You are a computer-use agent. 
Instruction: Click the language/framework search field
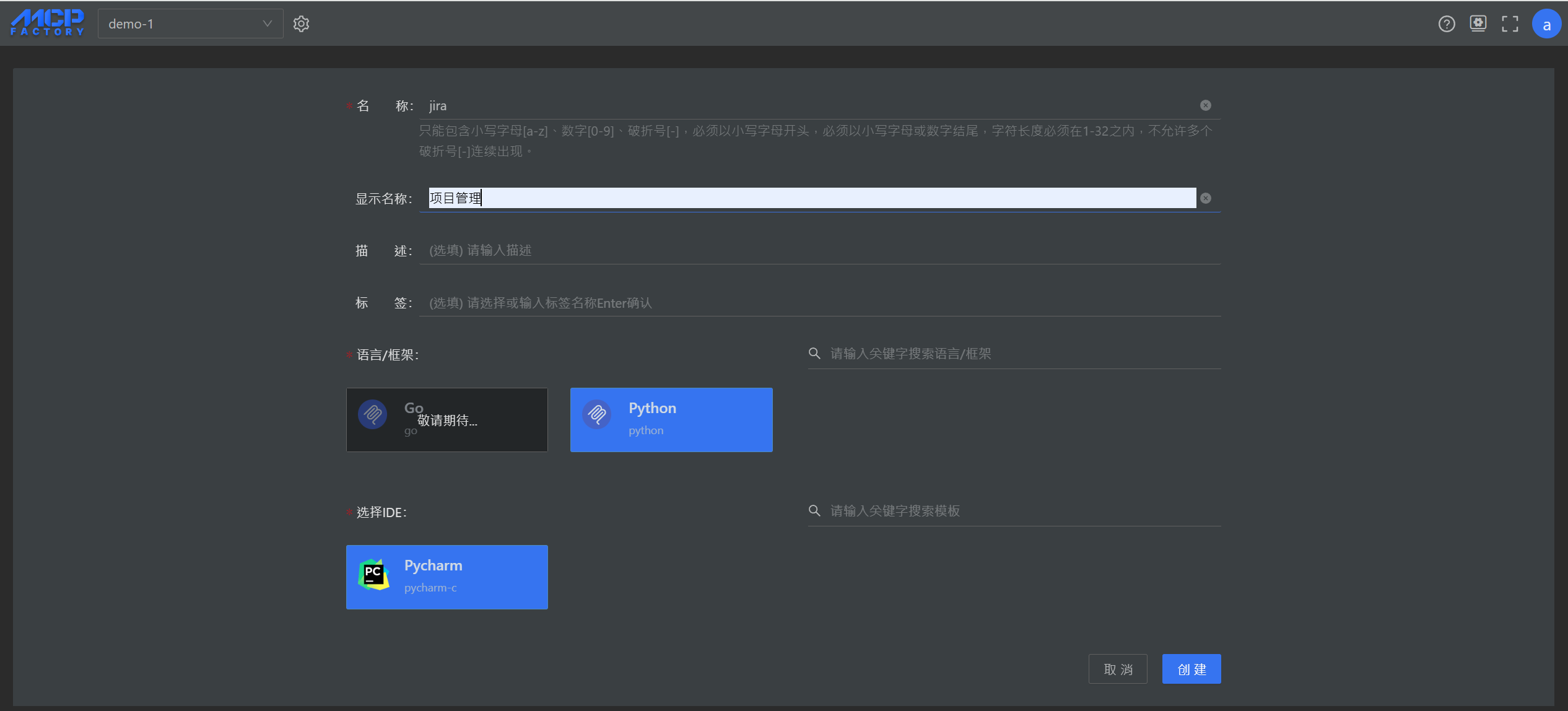[x=1022, y=354]
